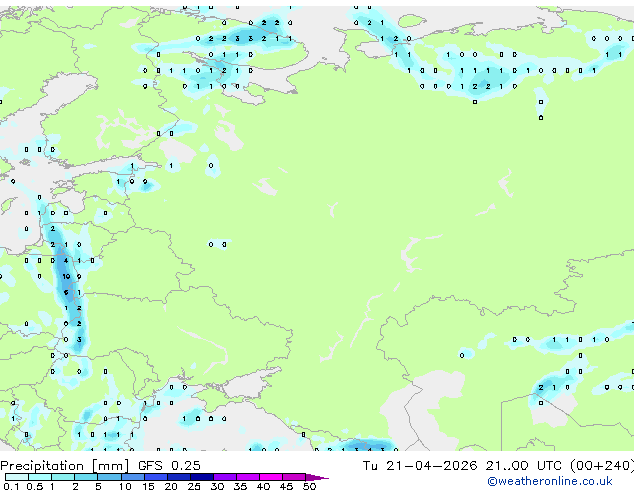Click the legend swatch between 5 and 10
Viewport: 634px width, 490px height.
109,477
